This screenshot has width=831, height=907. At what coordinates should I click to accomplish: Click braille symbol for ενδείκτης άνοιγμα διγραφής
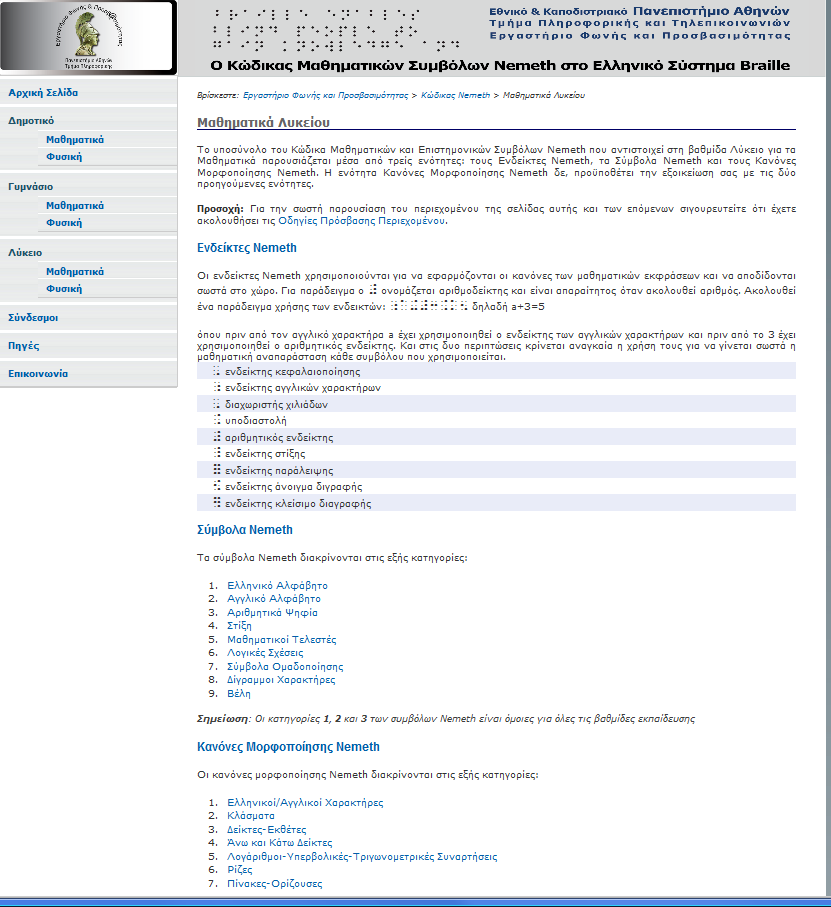tap(216, 486)
